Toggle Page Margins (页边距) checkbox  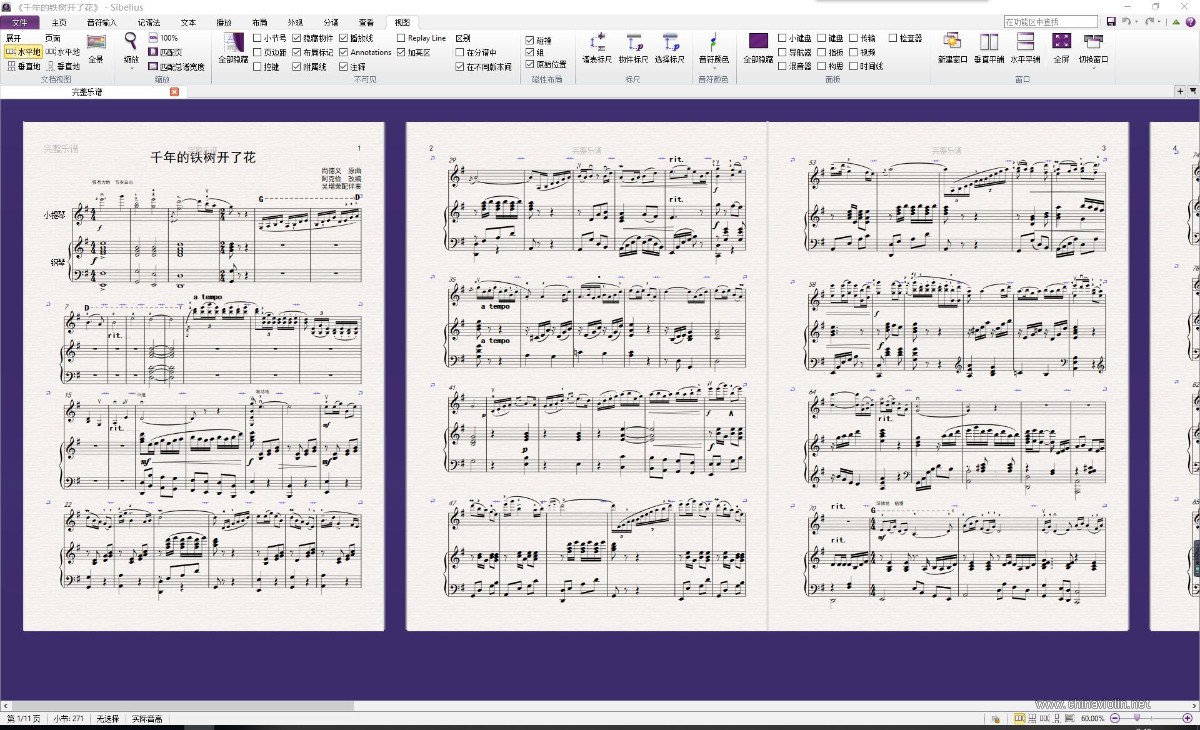click(x=258, y=52)
